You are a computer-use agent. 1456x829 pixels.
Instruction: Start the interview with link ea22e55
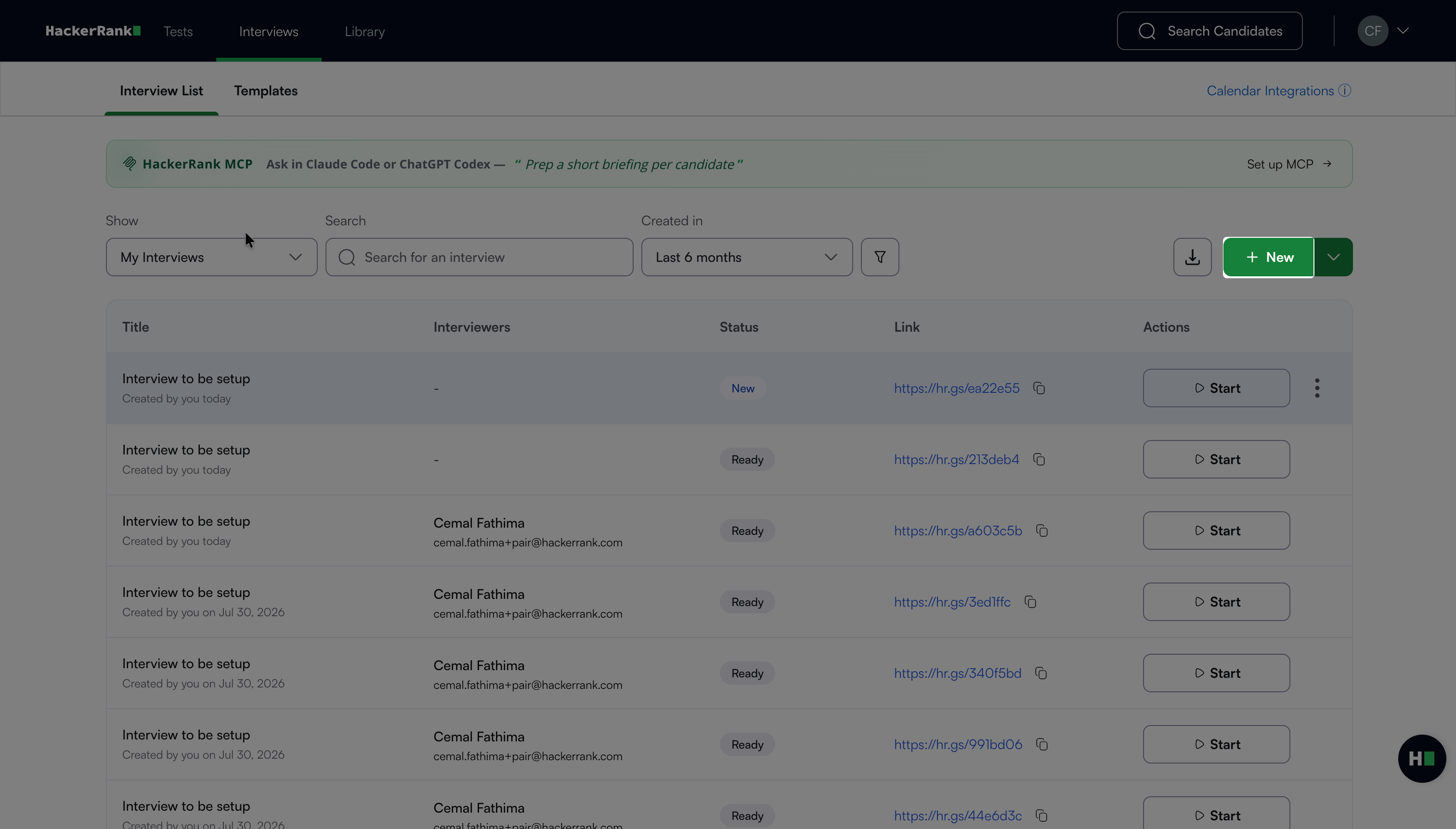point(1216,389)
